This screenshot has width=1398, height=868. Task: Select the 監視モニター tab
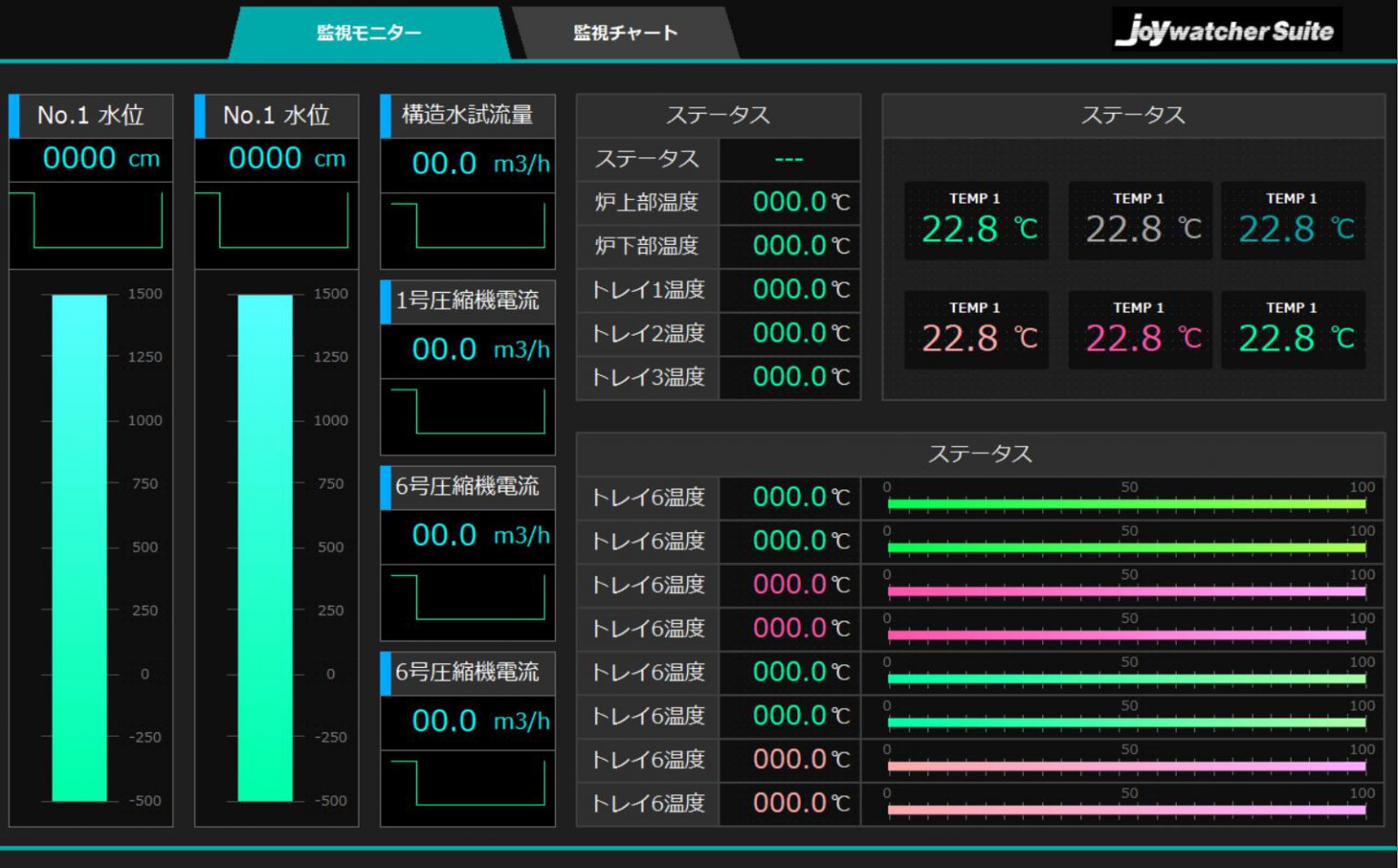pos(366,33)
